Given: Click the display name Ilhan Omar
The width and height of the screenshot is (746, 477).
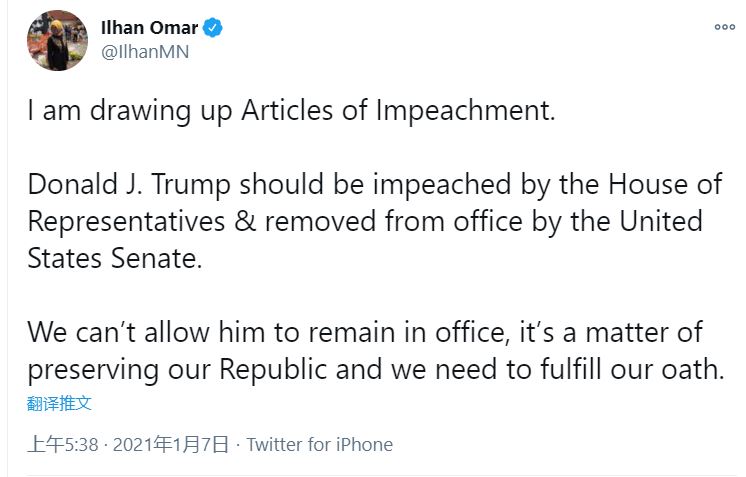Looking at the screenshot, I should coord(149,28).
